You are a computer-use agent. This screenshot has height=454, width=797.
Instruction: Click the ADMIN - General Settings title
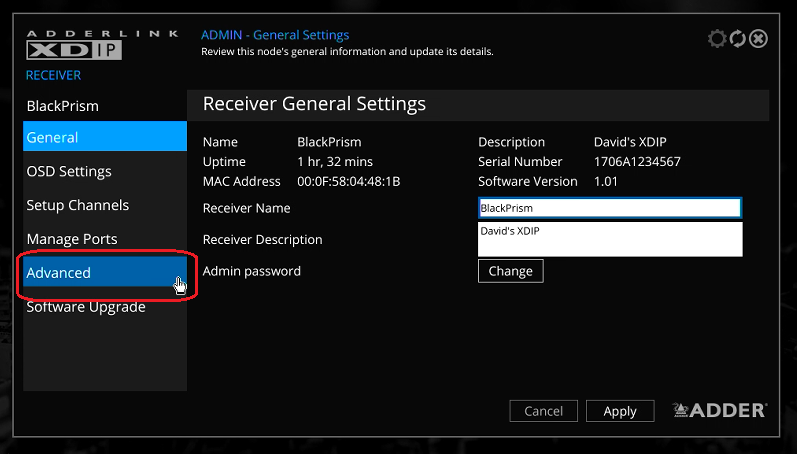[275, 35]
